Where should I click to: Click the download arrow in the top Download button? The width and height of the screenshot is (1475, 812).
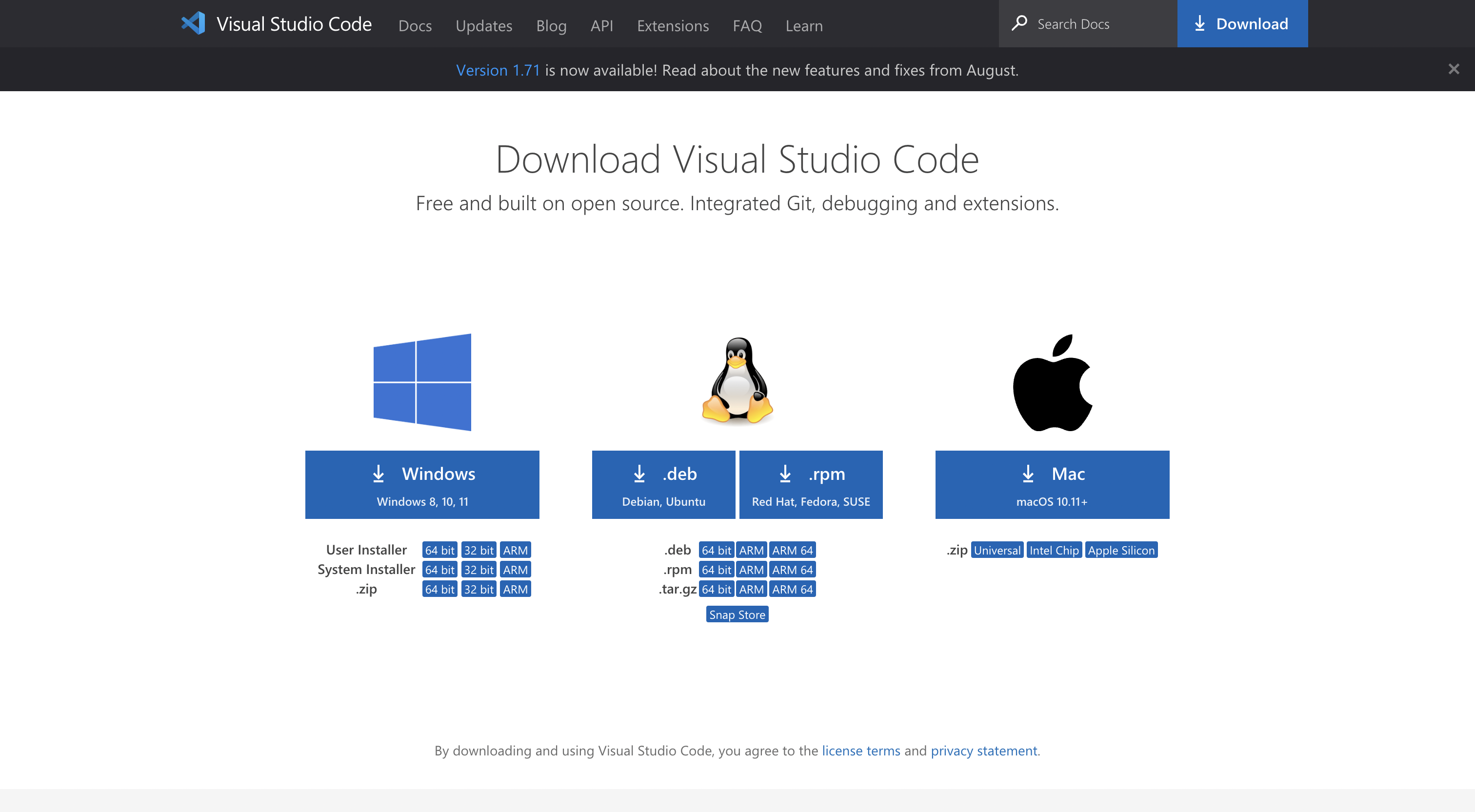1199,23
